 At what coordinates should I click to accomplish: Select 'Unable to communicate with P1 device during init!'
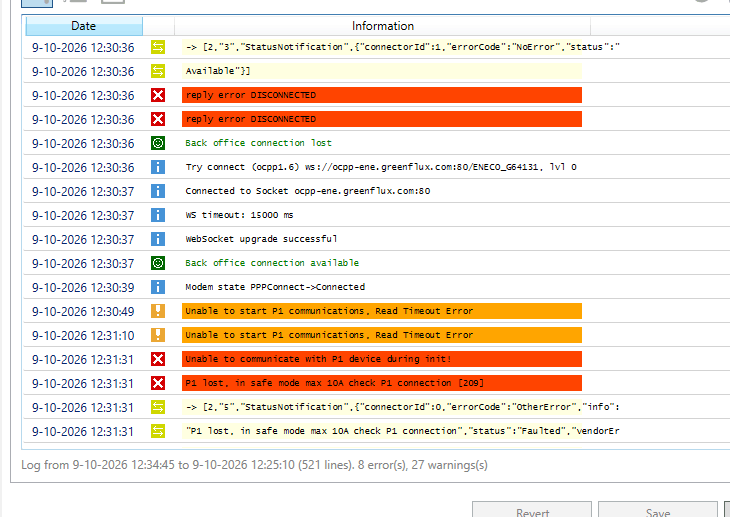pyautogui.click(x=382, y=359)
